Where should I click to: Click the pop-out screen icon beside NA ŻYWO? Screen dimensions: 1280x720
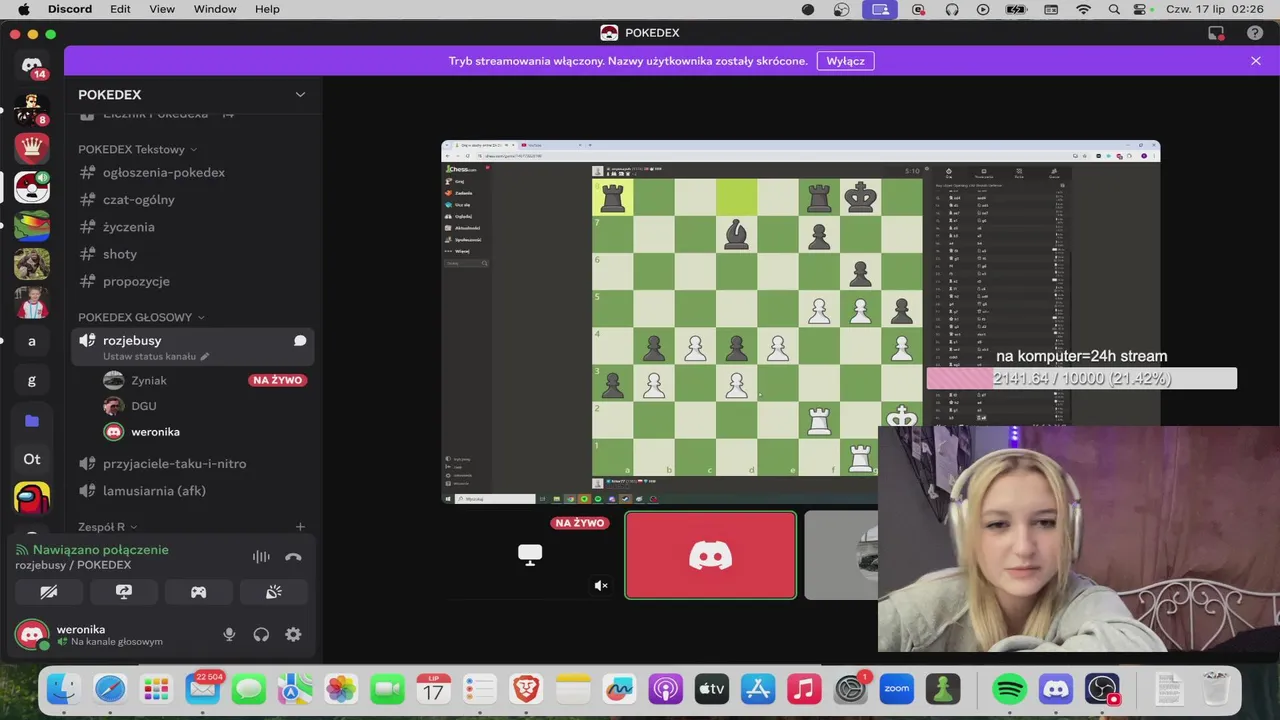point(530,554)
